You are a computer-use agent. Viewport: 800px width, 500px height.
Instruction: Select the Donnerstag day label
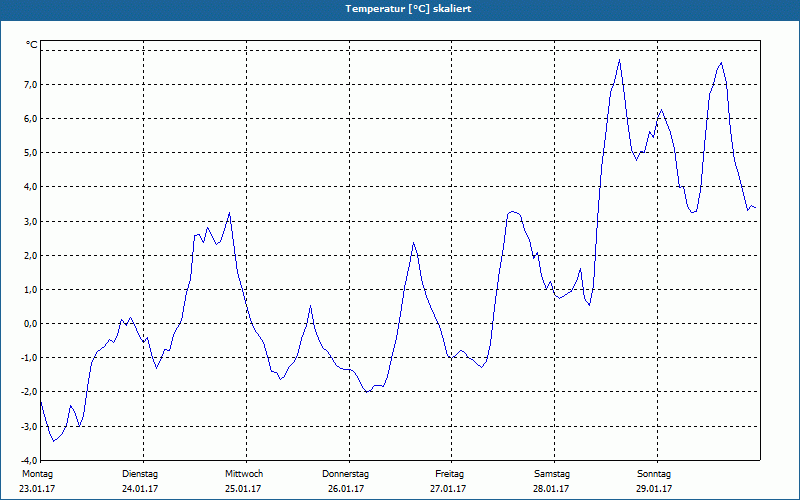pos(345,474)
